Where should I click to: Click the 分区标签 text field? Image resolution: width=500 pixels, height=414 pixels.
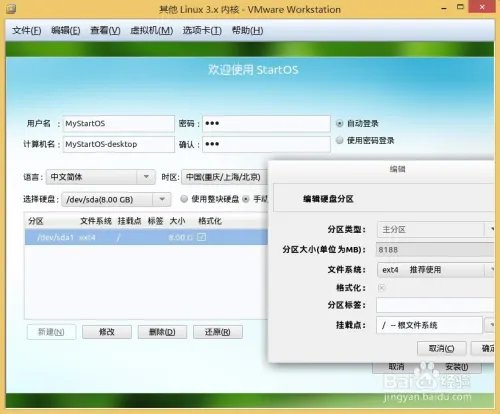tap(435, 305)
